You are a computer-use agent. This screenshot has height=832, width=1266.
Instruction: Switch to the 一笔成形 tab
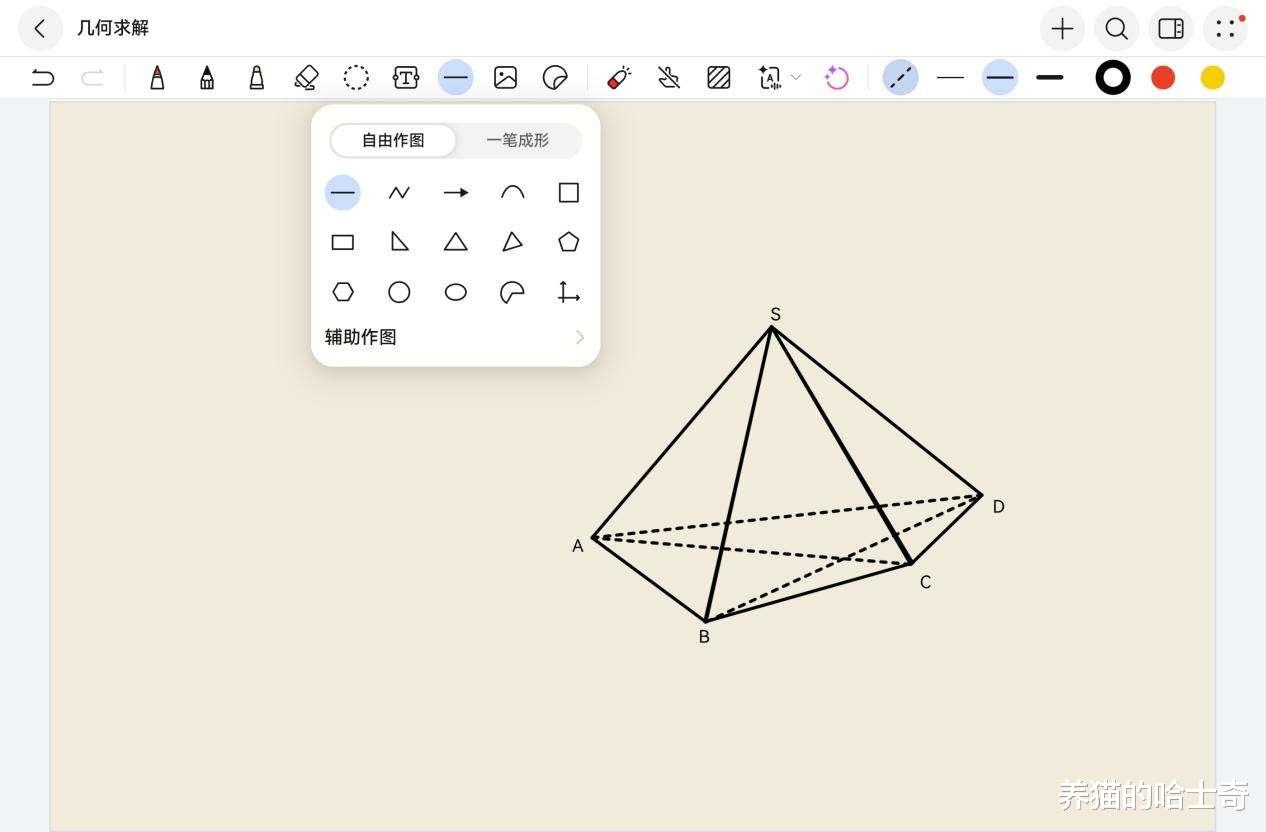[x=518, y=140]
